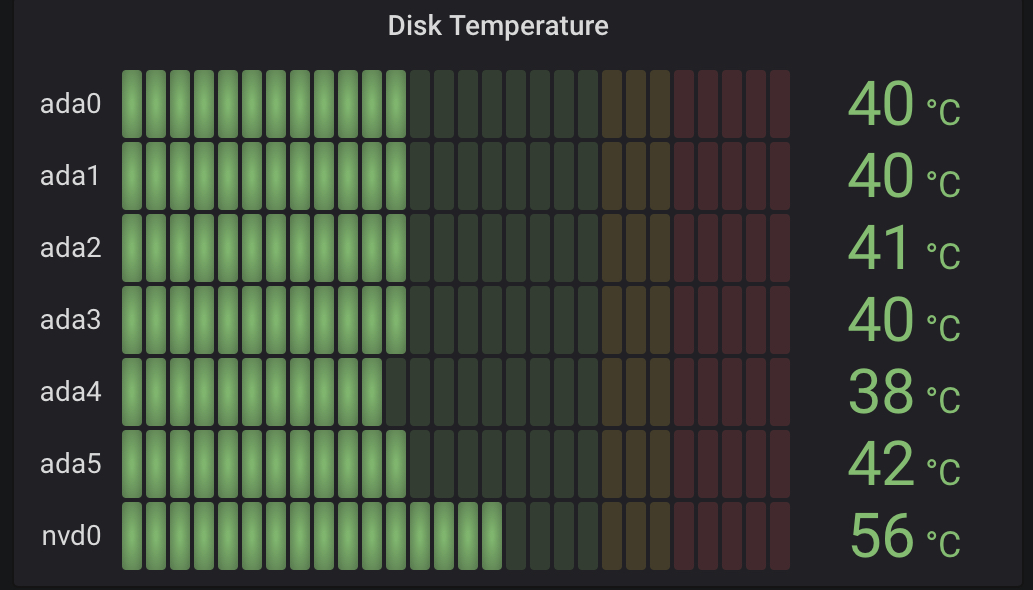Click the 40 °C reading for ada0
Image resolution: width=1033 pixels, height=590 pixels.
point(904,104)
